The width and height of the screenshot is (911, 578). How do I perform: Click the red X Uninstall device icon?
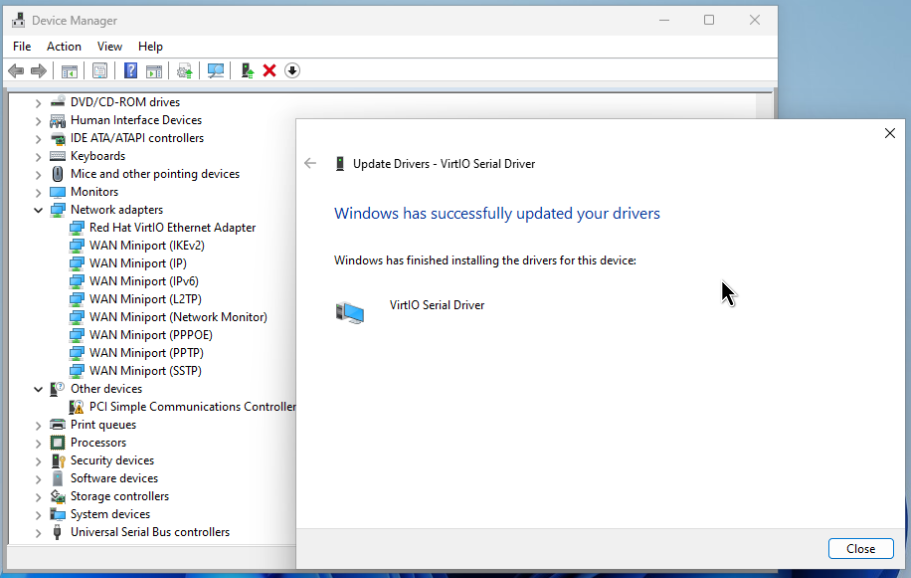tap(269, 71)
